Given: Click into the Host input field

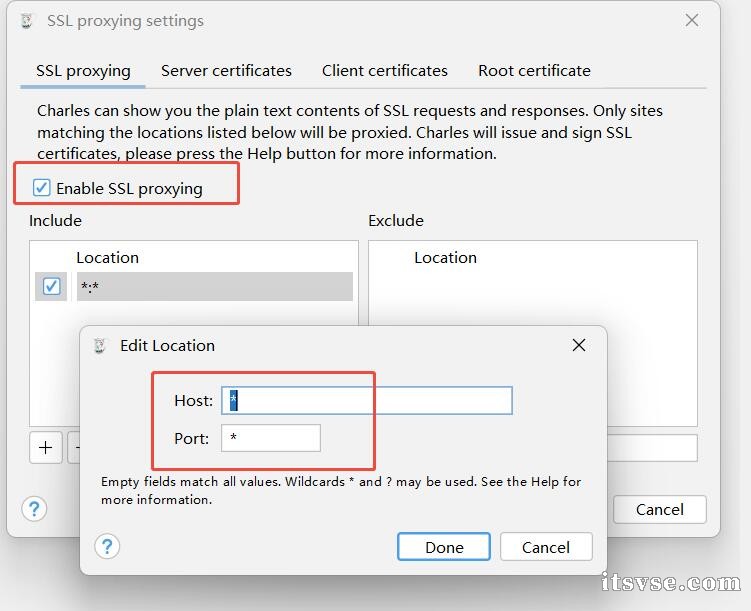Looking at the screenshot, I should pos(367,401).
